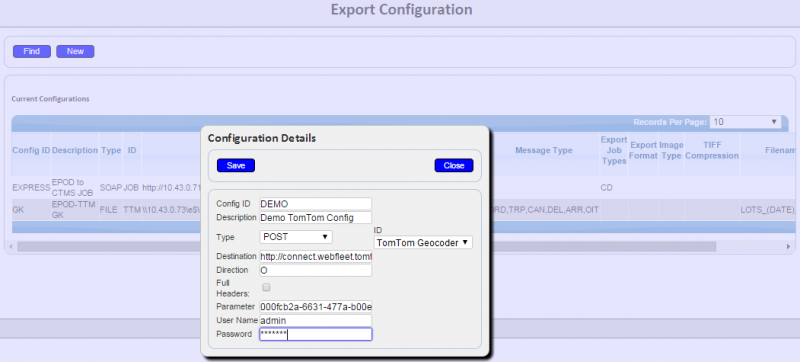Select the EXPRESS configuration row
This screenshot has height=362, width=800.
click(x=404, y=188)
